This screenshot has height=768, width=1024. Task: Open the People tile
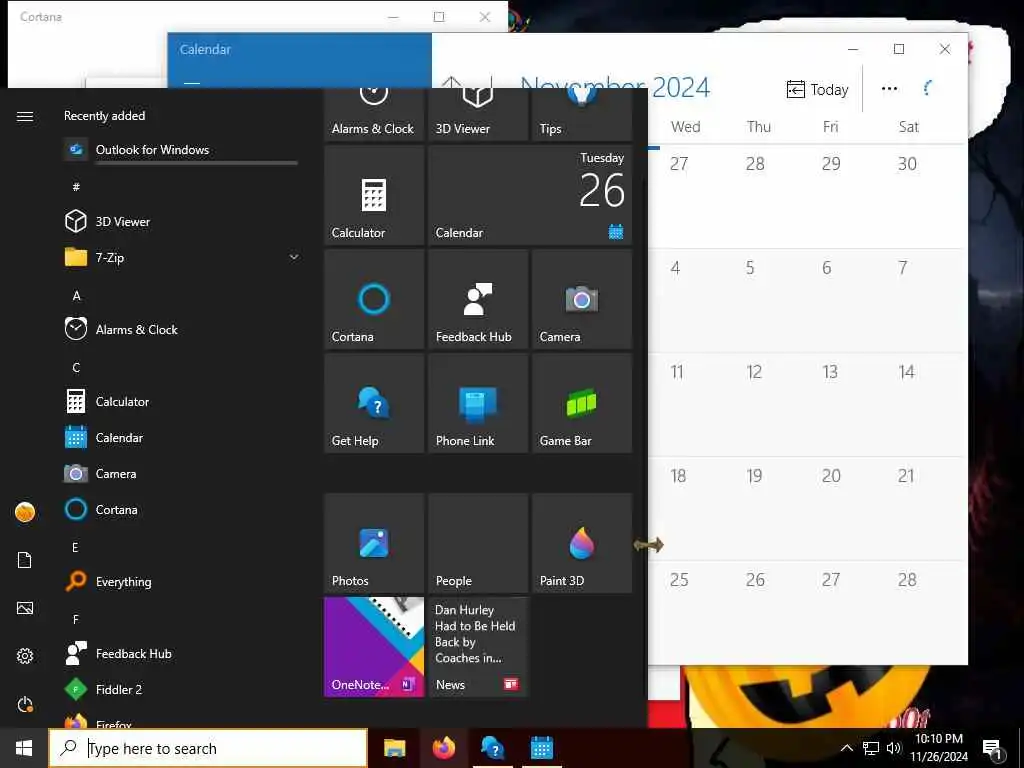(x=478, y=543)
